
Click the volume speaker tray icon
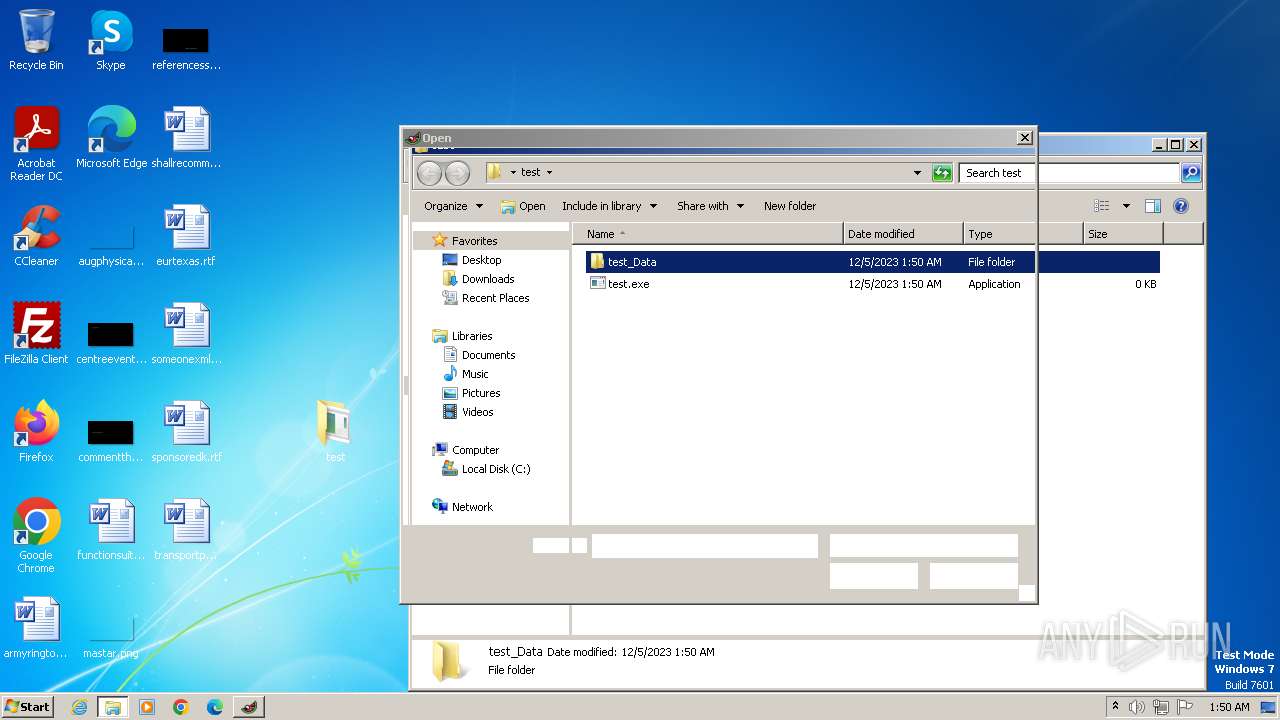pyautogui.click(x=1137, y=707)
